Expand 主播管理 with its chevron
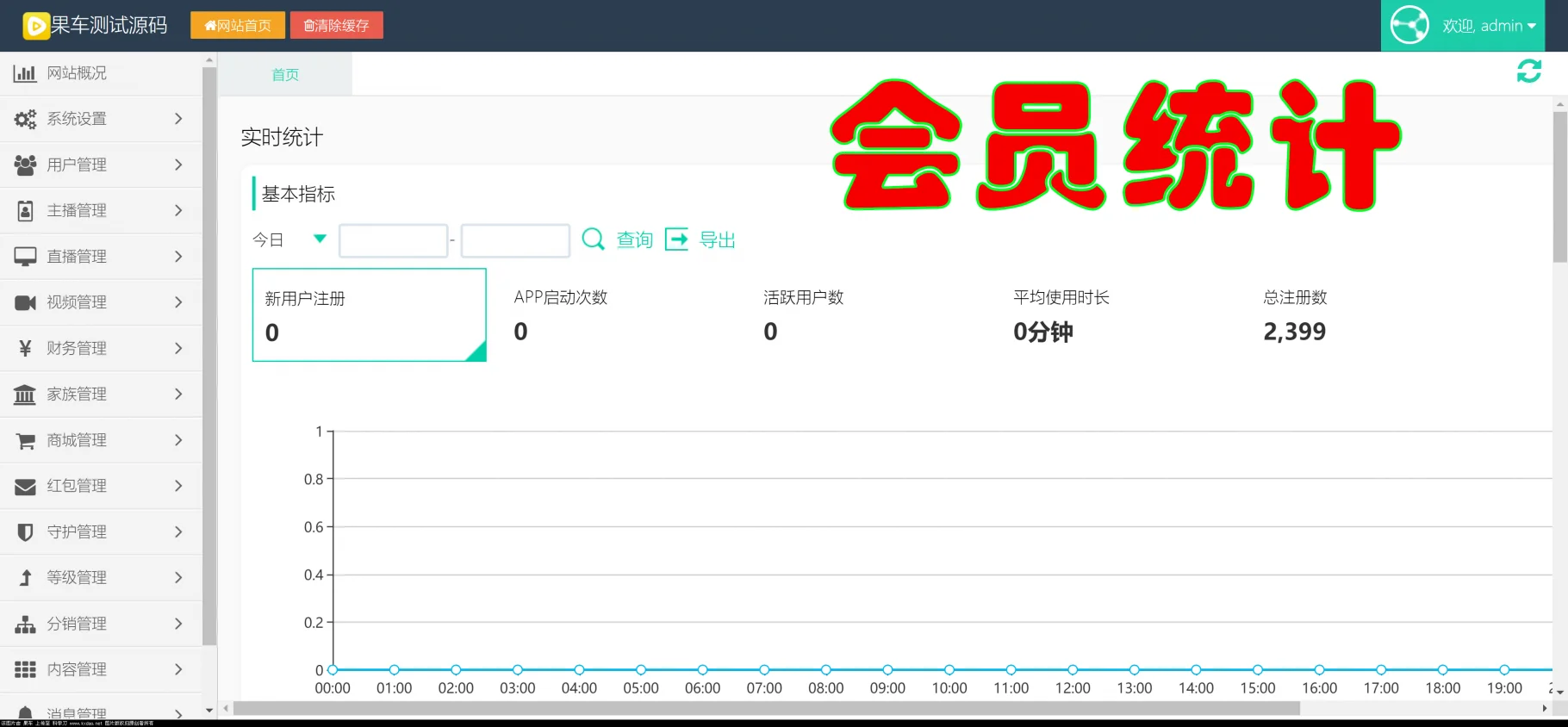The image size is (1568, 727). point(178,210)
